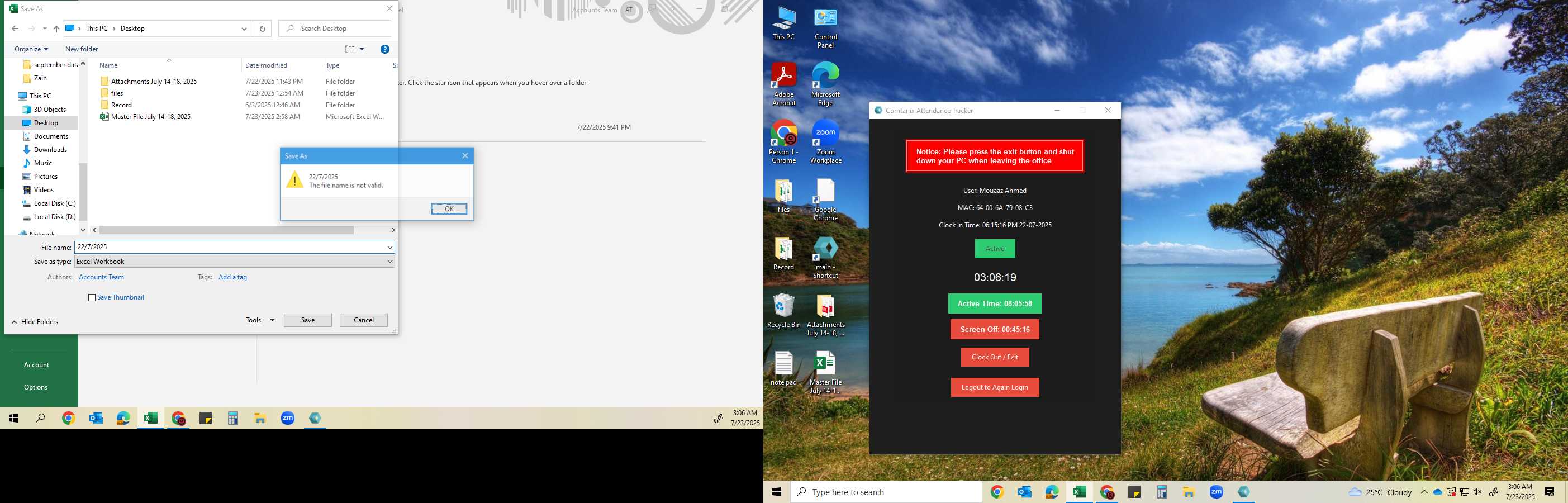Open Excel from the right monitor taskbar
The height and width of the screenshot is (503, 1568).
(1079, 492)
